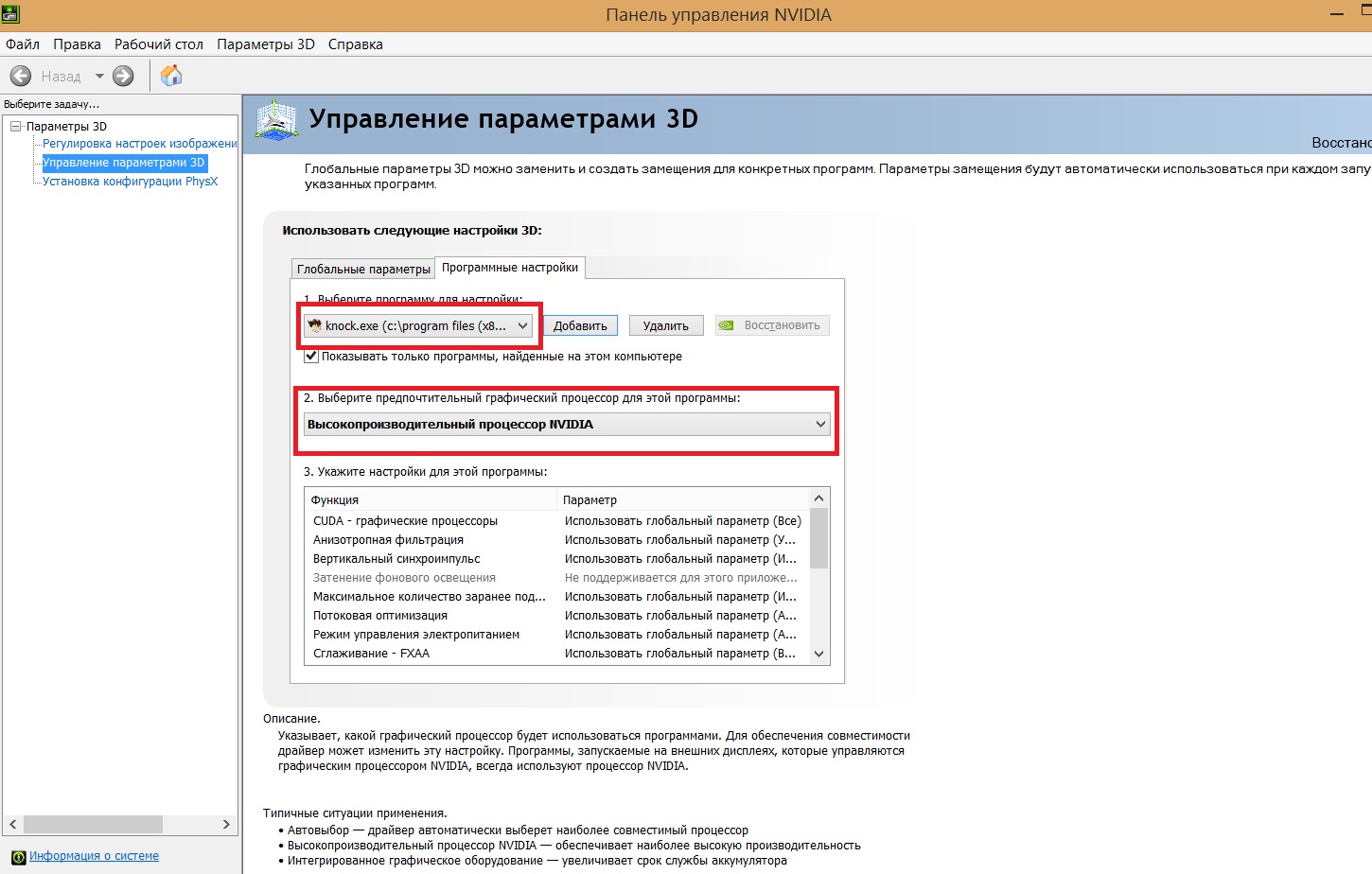Click the system information icon at bottom left
The width and height of the screenshot is (1372, 874).
[x=18, y=857]
